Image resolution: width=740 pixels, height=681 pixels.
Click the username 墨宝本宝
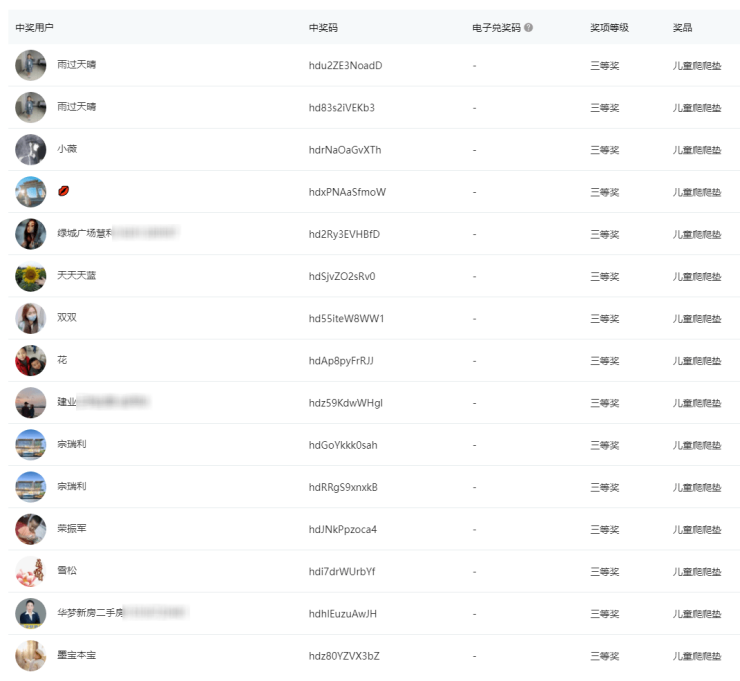[76, 655]
